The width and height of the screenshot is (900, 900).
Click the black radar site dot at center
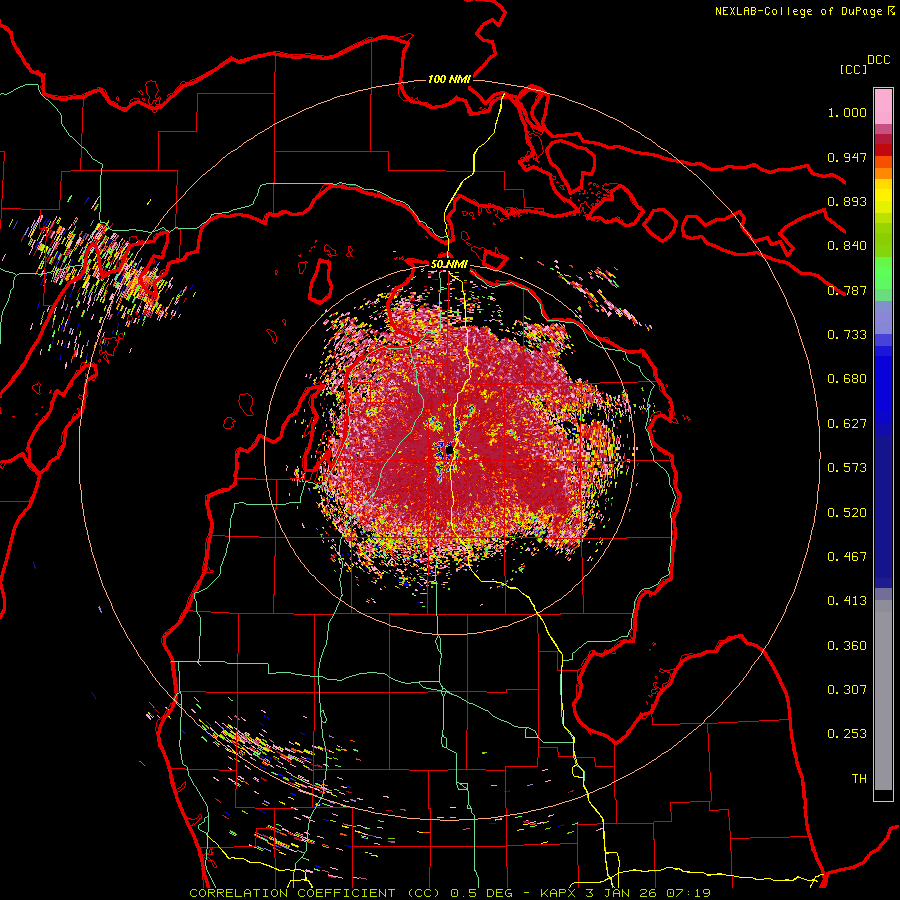pyautogui.click(x=449, y=450)
